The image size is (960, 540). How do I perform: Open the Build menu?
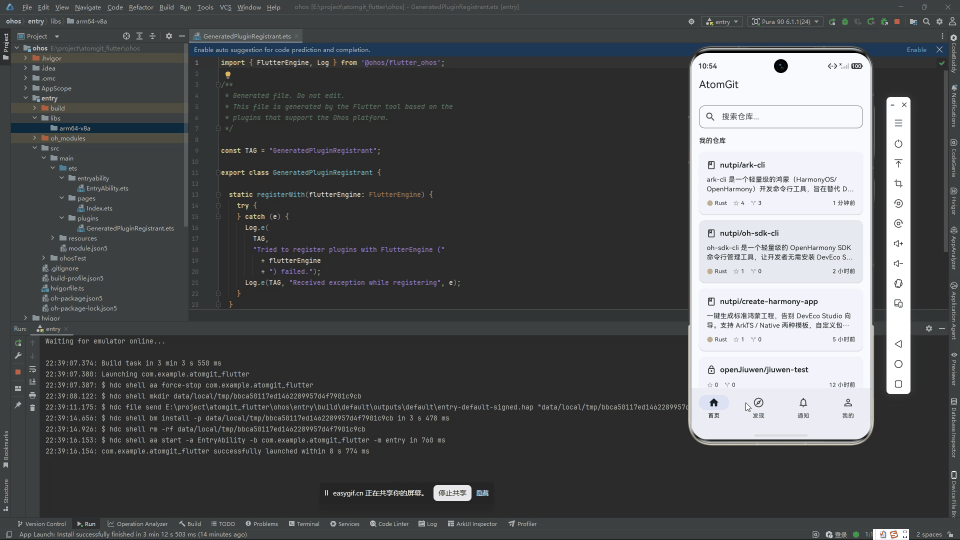pos(167,7)
